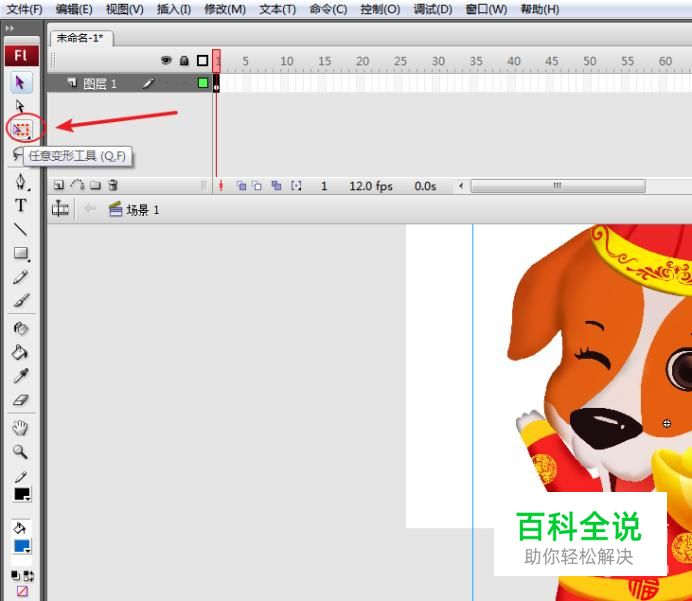This screenshot has width=692, height=601.
Task: Open 文件(F) menu
Action: [x=25, y=9]
